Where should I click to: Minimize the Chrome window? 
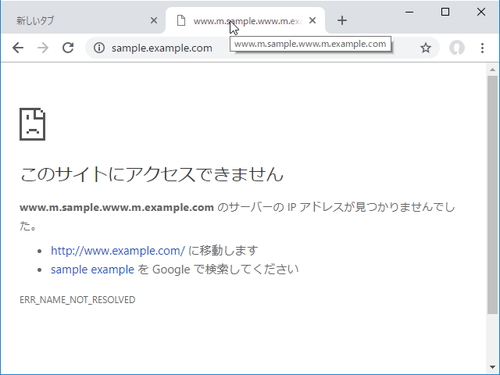(409, 12)
